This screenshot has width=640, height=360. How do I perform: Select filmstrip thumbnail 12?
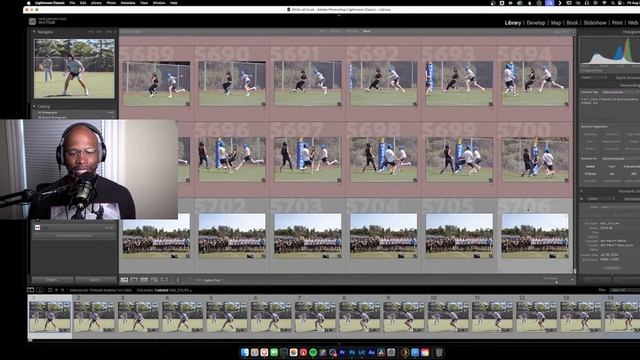click(536, 317)
